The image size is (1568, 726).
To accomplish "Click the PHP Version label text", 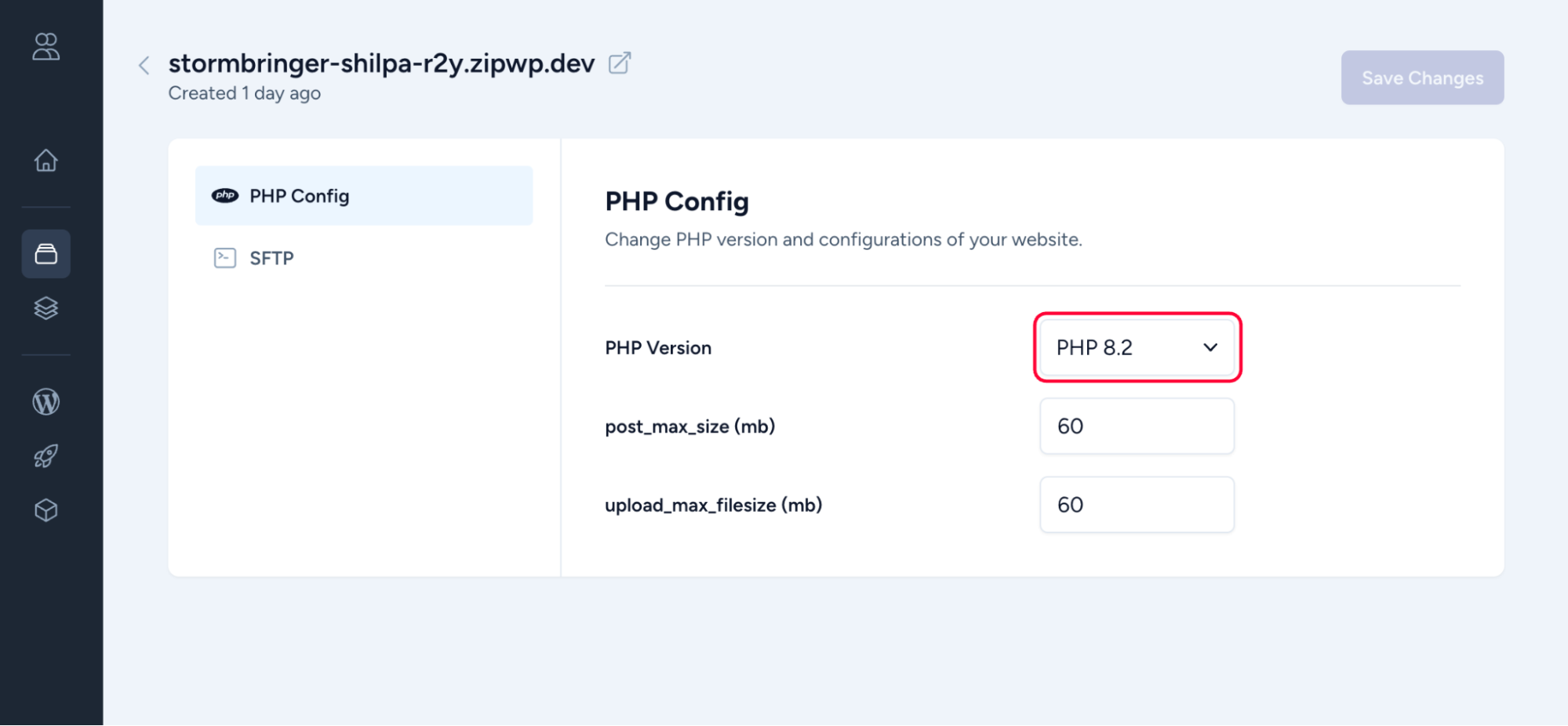I will pos(657,348).
